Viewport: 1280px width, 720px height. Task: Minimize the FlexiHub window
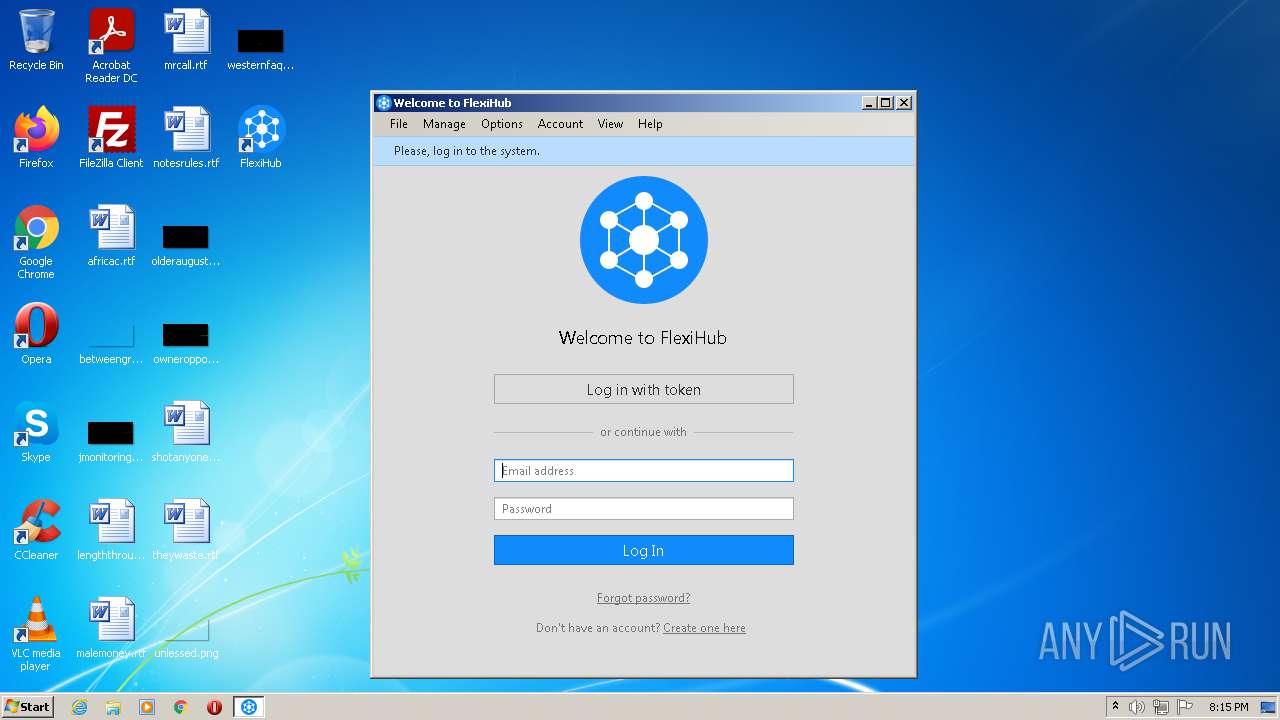[x=869, y=103]
